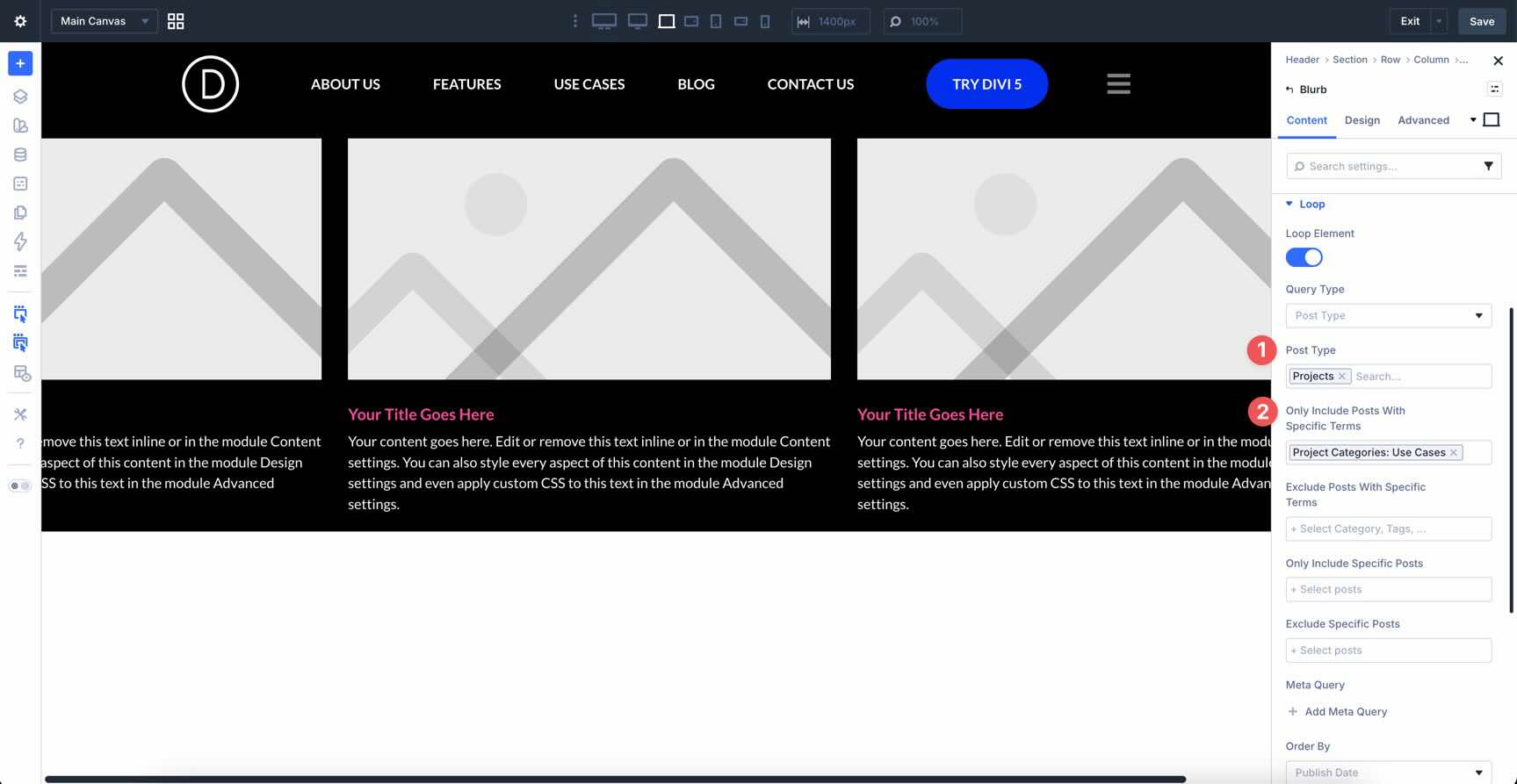Remove the Projects post type tag
This screenshot has width=1517, height=784.
(x=1341, y=377)
